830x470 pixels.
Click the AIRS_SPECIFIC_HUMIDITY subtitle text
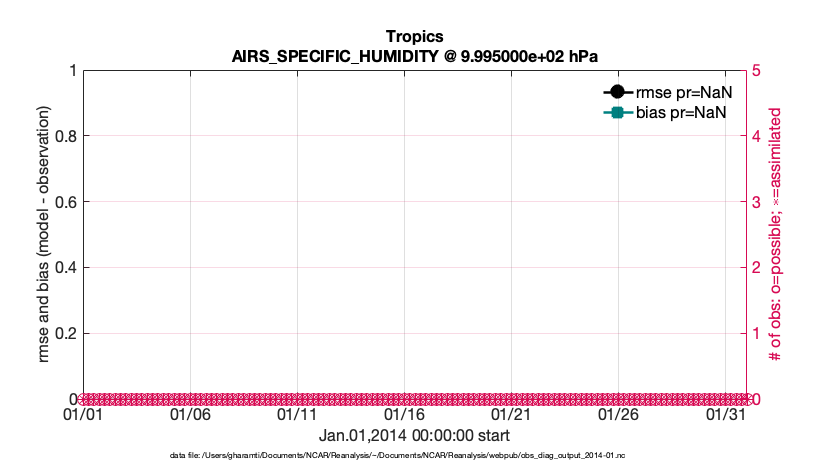pos(414,55)
